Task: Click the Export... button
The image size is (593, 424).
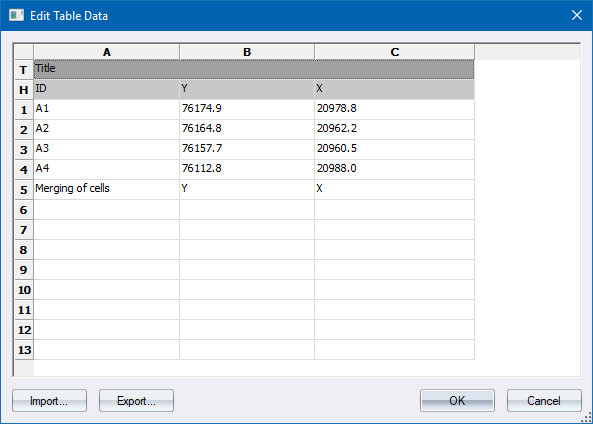Action: coord(137,401)
